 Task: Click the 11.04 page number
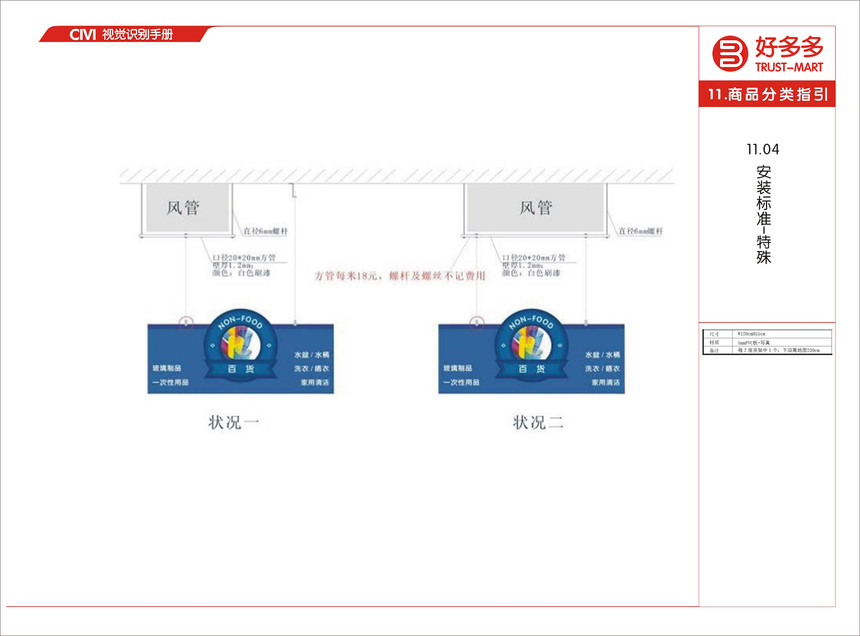click(762, 149)
